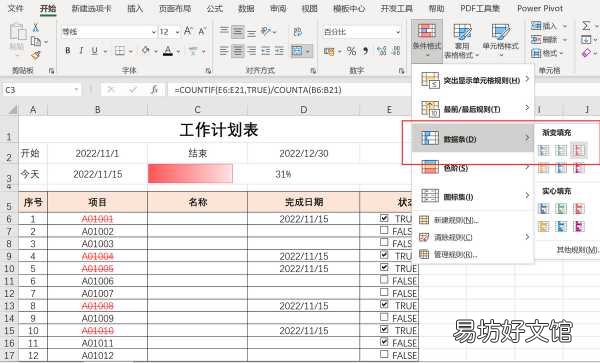Expand the Name Box dropdown arrow

[x=76, y=90]
